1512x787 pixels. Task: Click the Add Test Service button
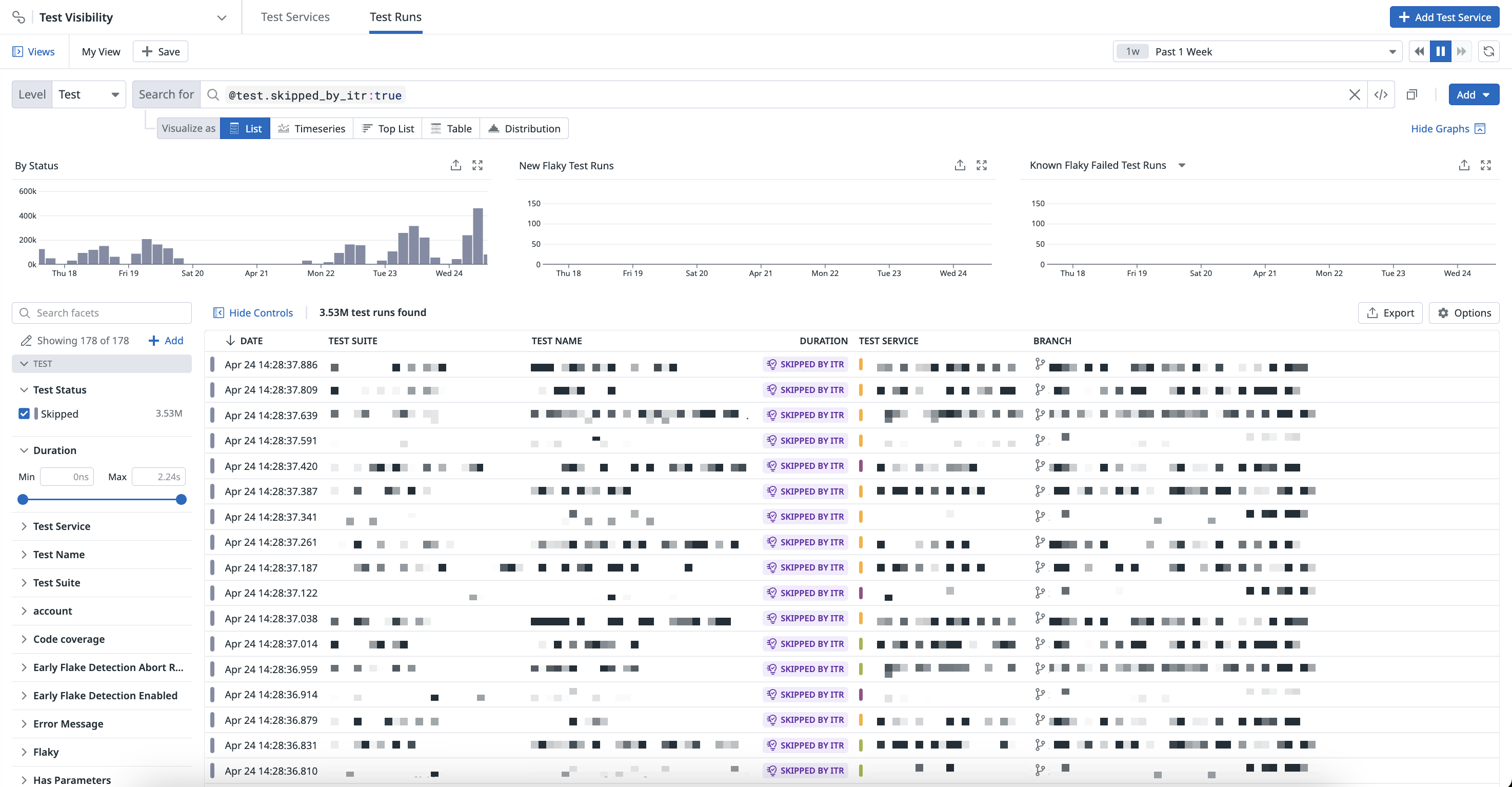(1444, 17)
